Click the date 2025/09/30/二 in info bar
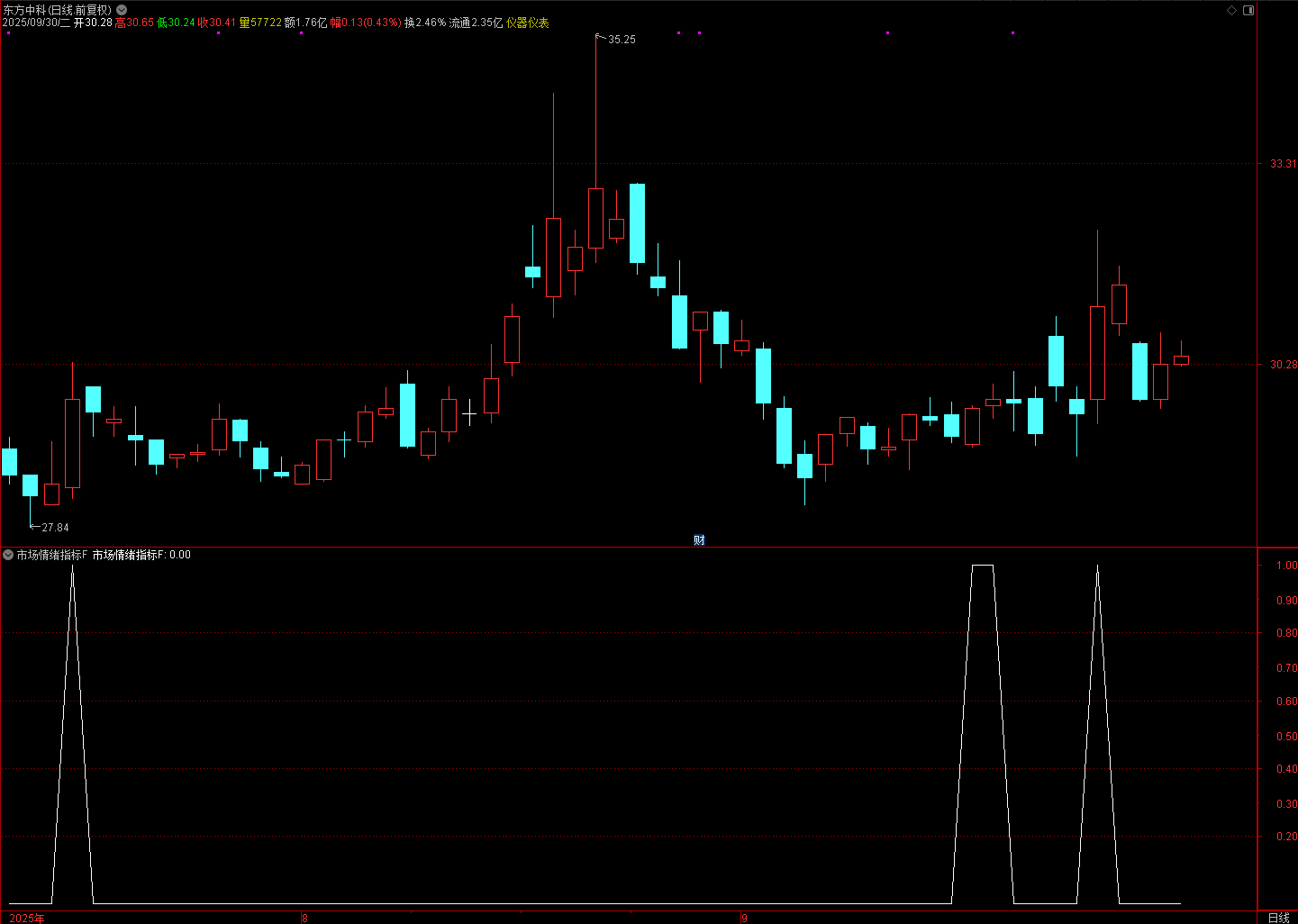The width and height of the screenshot is (1298, 924). 36,23
